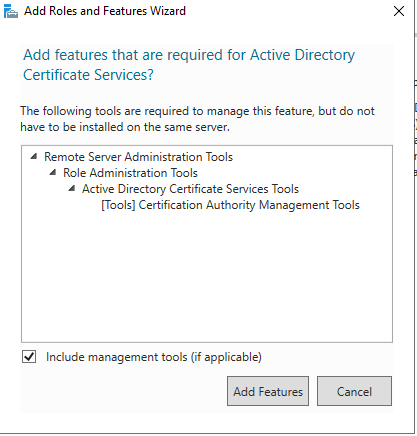
Task: Click the 'Include management tools (if applicable)' label
Action: [154, 357]
